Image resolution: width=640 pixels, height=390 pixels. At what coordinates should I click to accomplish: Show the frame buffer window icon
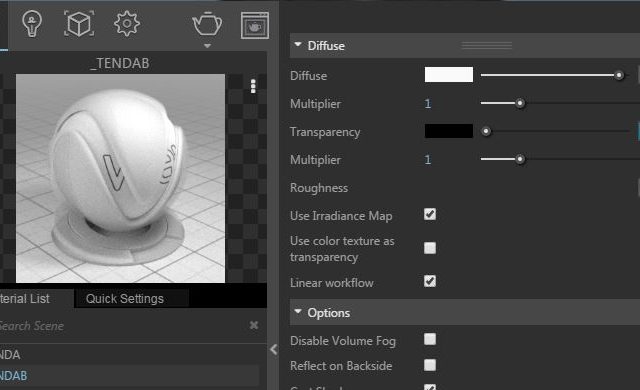click(255, 26)
